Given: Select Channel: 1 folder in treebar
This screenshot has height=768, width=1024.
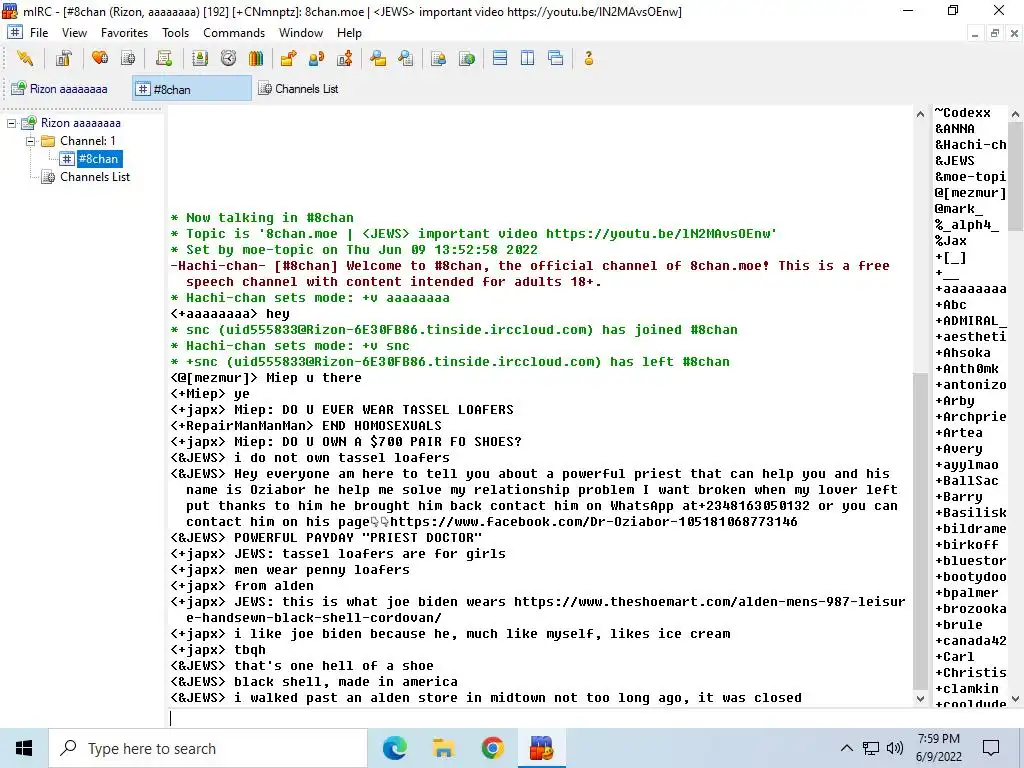Looking at the screenshot, I should (x=88, y=141).
